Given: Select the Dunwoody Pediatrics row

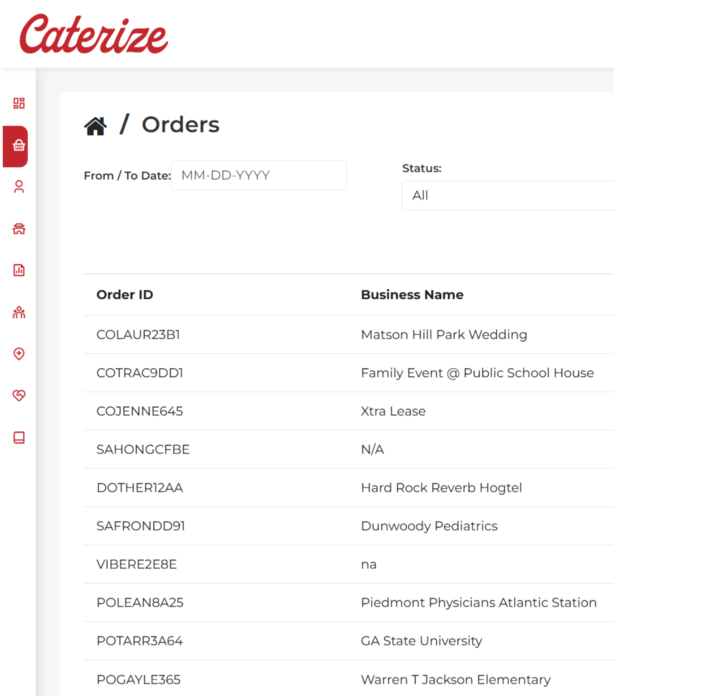Looking at the screenshot, I should point(428,526).
